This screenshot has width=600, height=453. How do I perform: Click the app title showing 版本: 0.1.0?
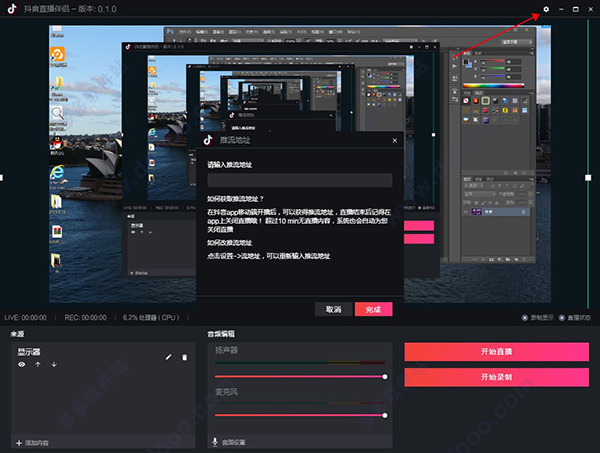coord(70,9)
